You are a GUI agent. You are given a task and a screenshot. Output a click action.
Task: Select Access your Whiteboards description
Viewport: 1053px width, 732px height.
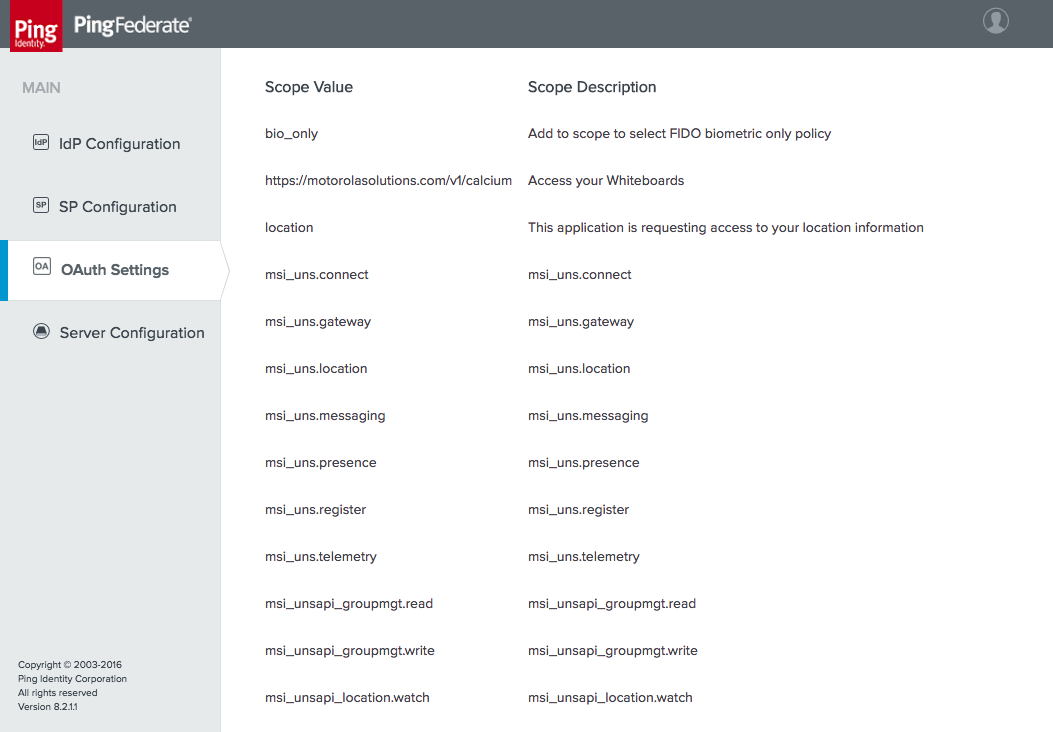[x=606, y=181]
